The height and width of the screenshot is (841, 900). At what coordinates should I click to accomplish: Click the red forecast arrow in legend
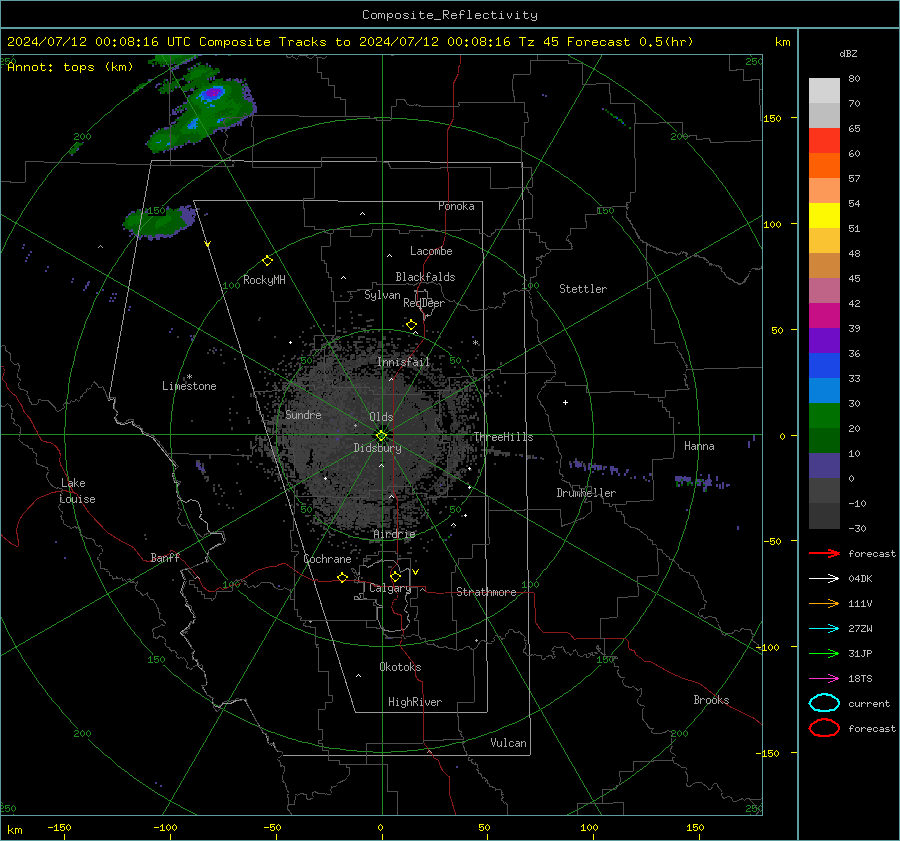(824, 553)
